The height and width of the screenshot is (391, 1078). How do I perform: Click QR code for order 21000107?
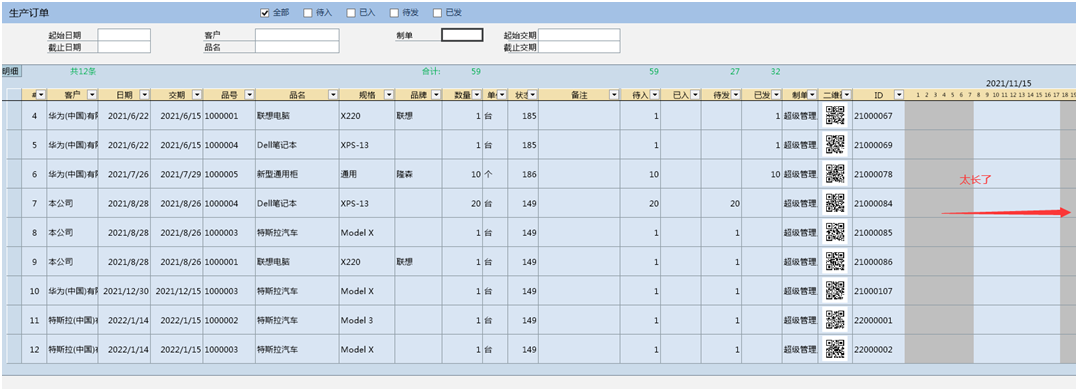click(x=835, y=291)
